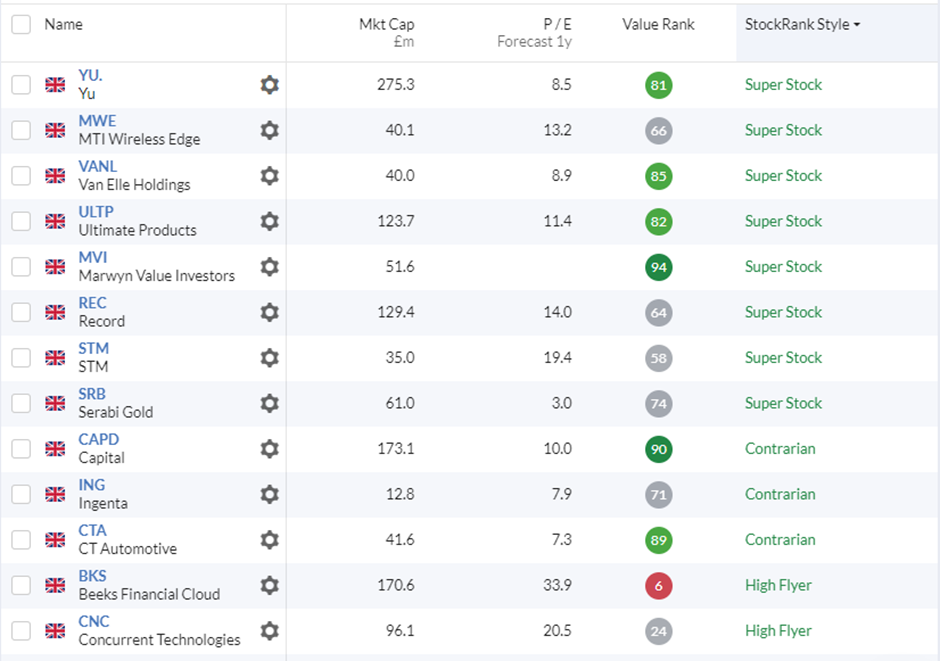Click the Contrarian style label for Ingenta
940x661 pixels.
coord(780,494)
